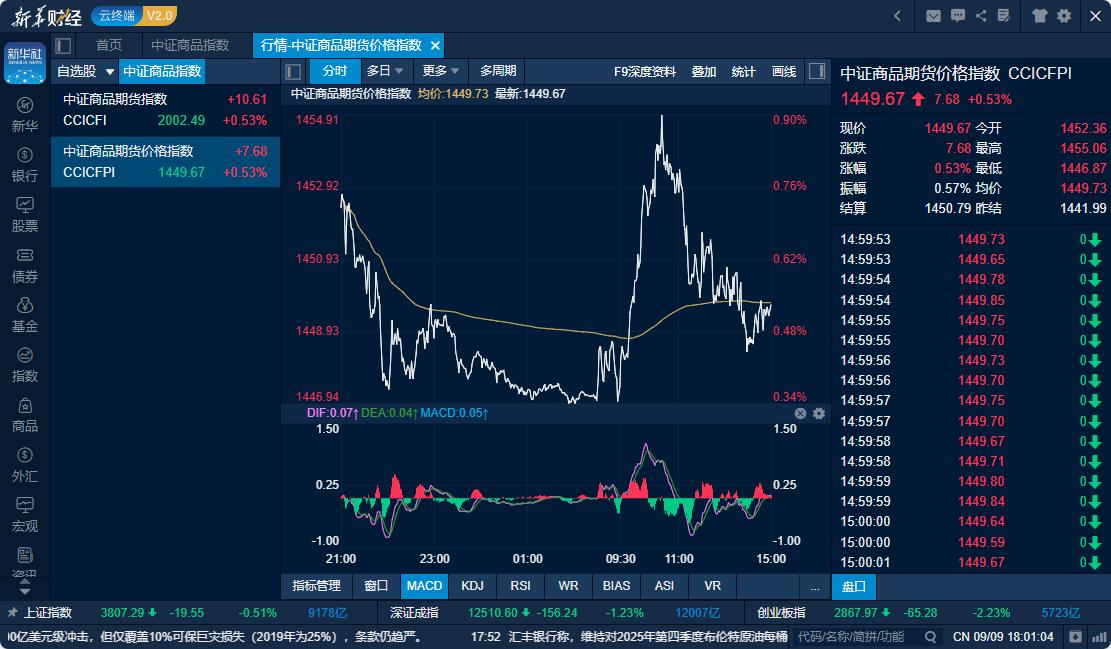The height and width of the screenshot is (649, 1111).
Task: Select the KDJ indicator tab
Action: click(472, 586)
